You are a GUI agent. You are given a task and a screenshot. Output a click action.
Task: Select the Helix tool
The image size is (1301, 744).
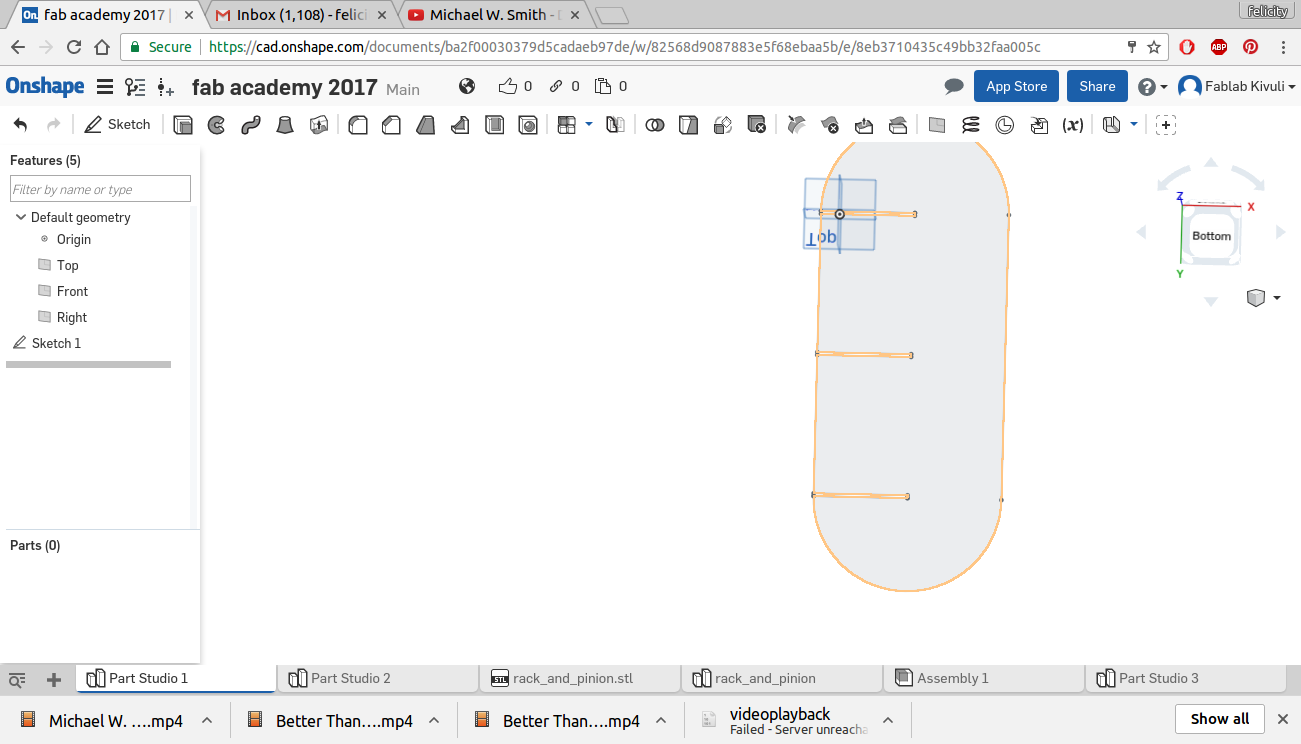pyautogui.click(x=971, y=125)
